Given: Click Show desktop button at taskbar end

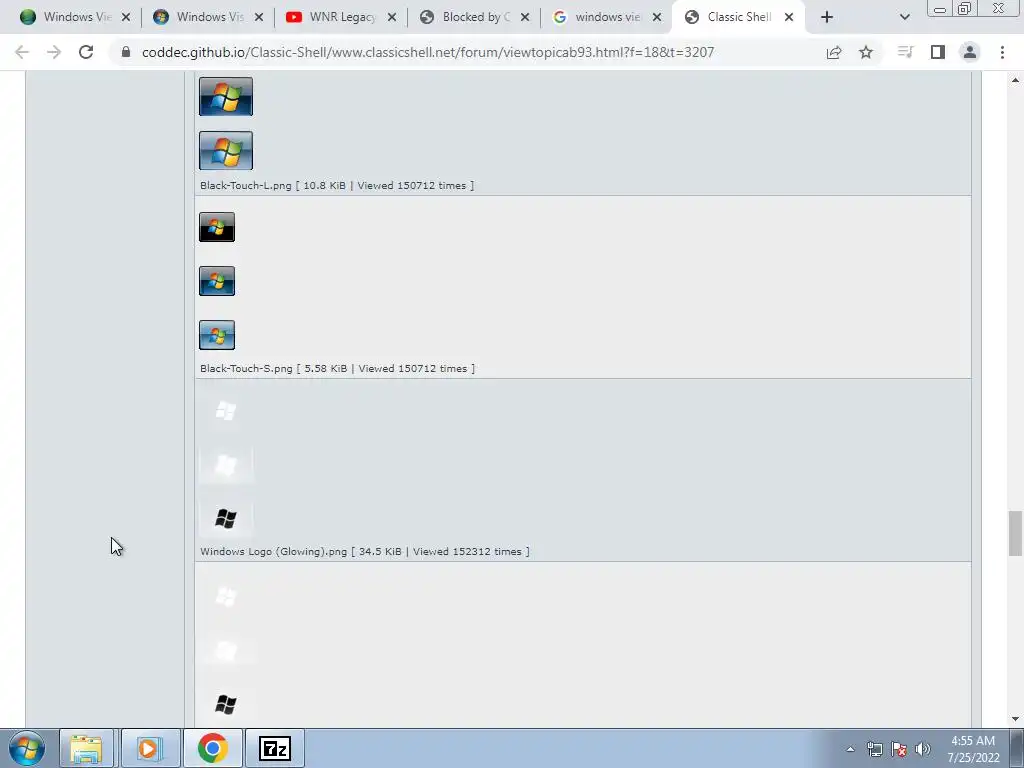Looking at the screenshot, I should point(1017,748).
